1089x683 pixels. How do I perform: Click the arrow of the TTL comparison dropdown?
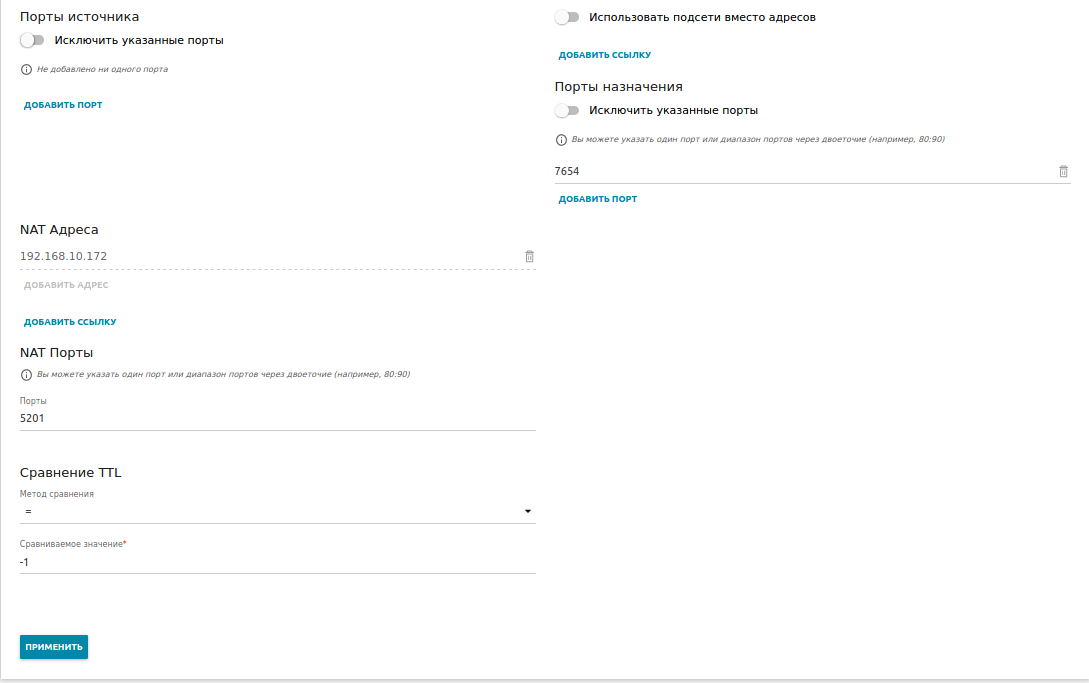click(527, 512)
